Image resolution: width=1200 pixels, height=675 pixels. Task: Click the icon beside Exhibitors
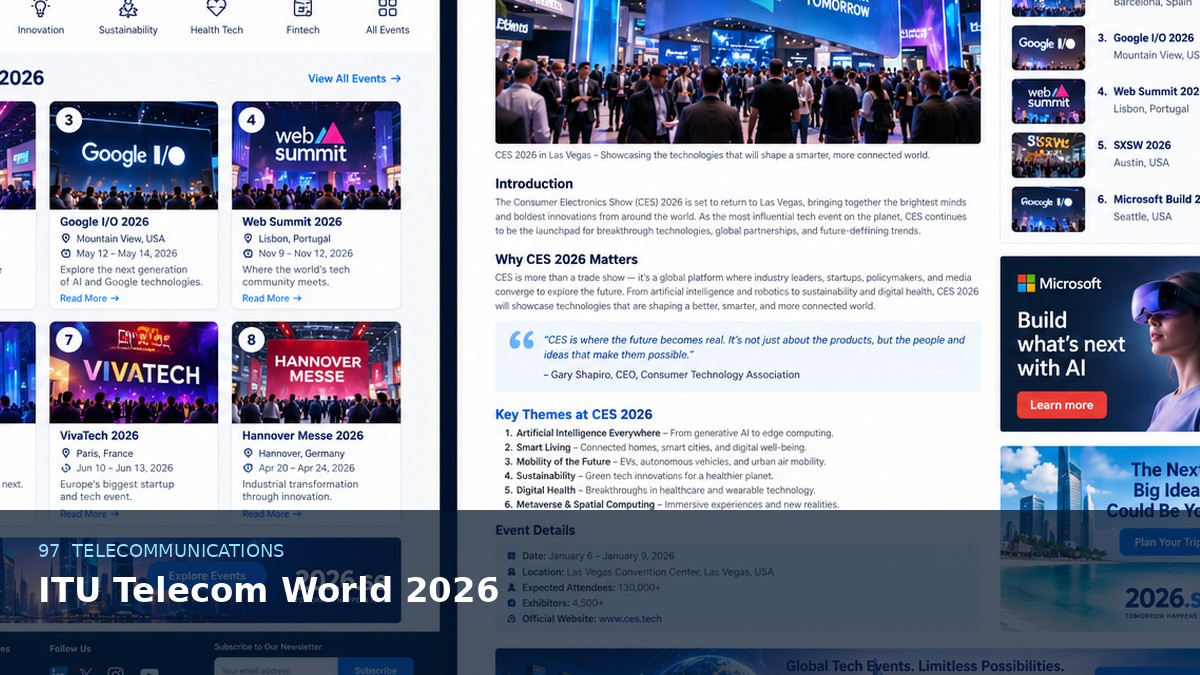pos(512,603)
